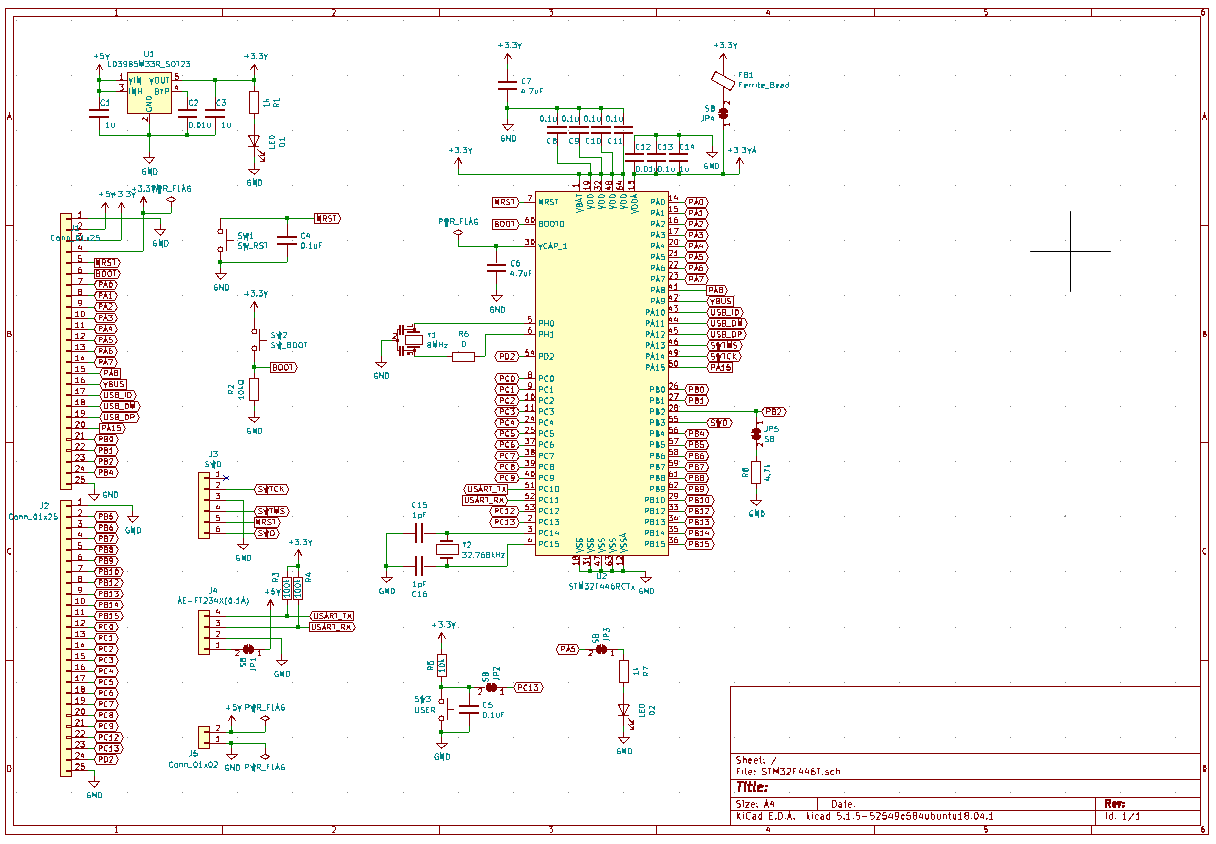Viewport: 1216px width, 844px height.
Task: Select solder bridge JP5 near PB2
Action: pyautogui.click(x=756, y=434)
